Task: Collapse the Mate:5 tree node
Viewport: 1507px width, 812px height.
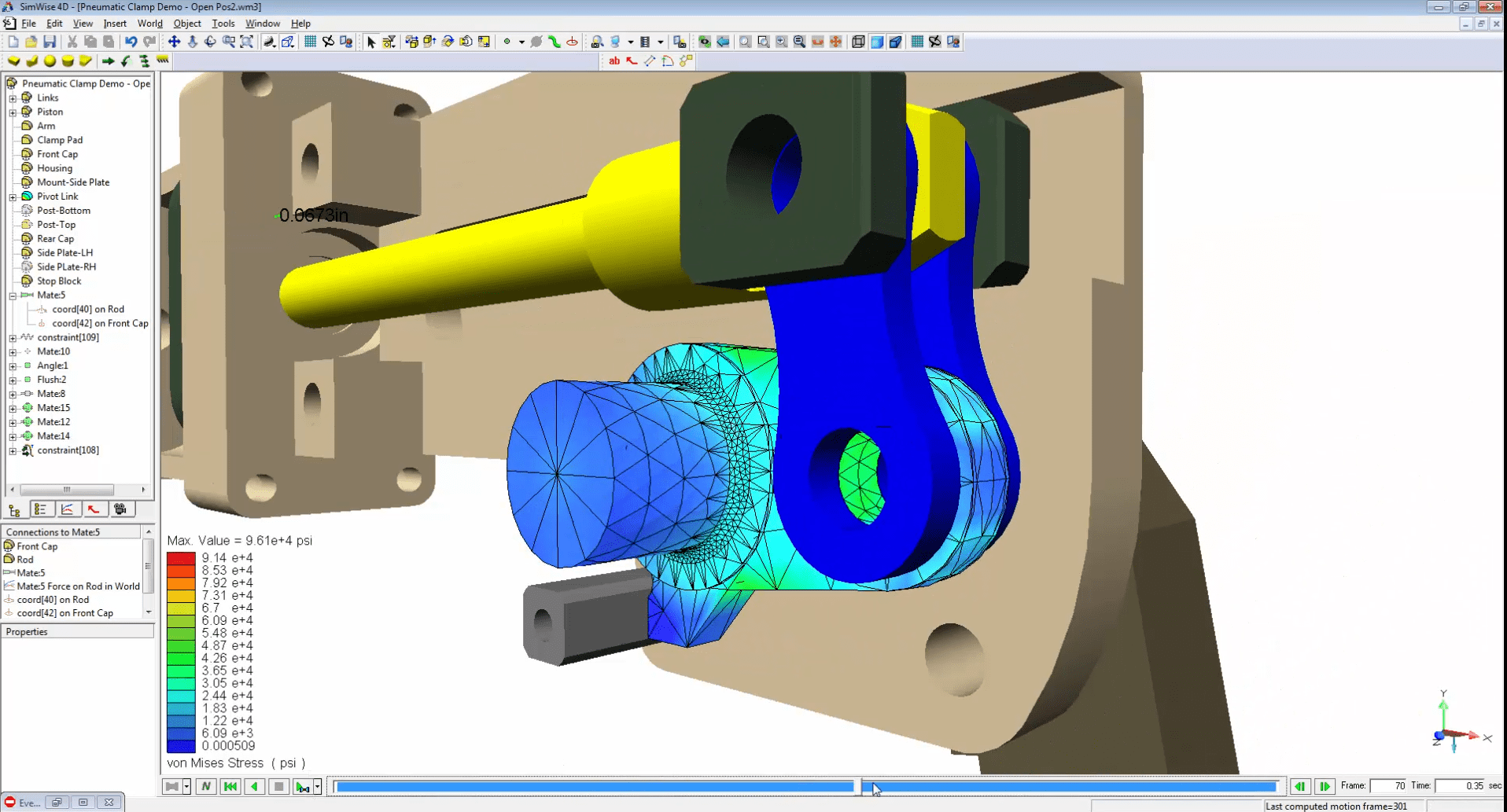Action: click(x=13, y=296)
